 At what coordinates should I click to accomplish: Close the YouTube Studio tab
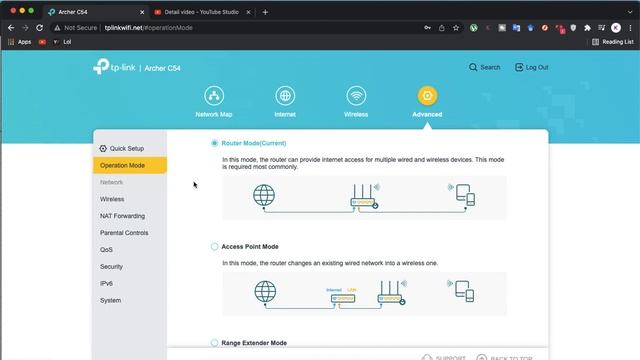pyautogui.click(x=248, y=12)
